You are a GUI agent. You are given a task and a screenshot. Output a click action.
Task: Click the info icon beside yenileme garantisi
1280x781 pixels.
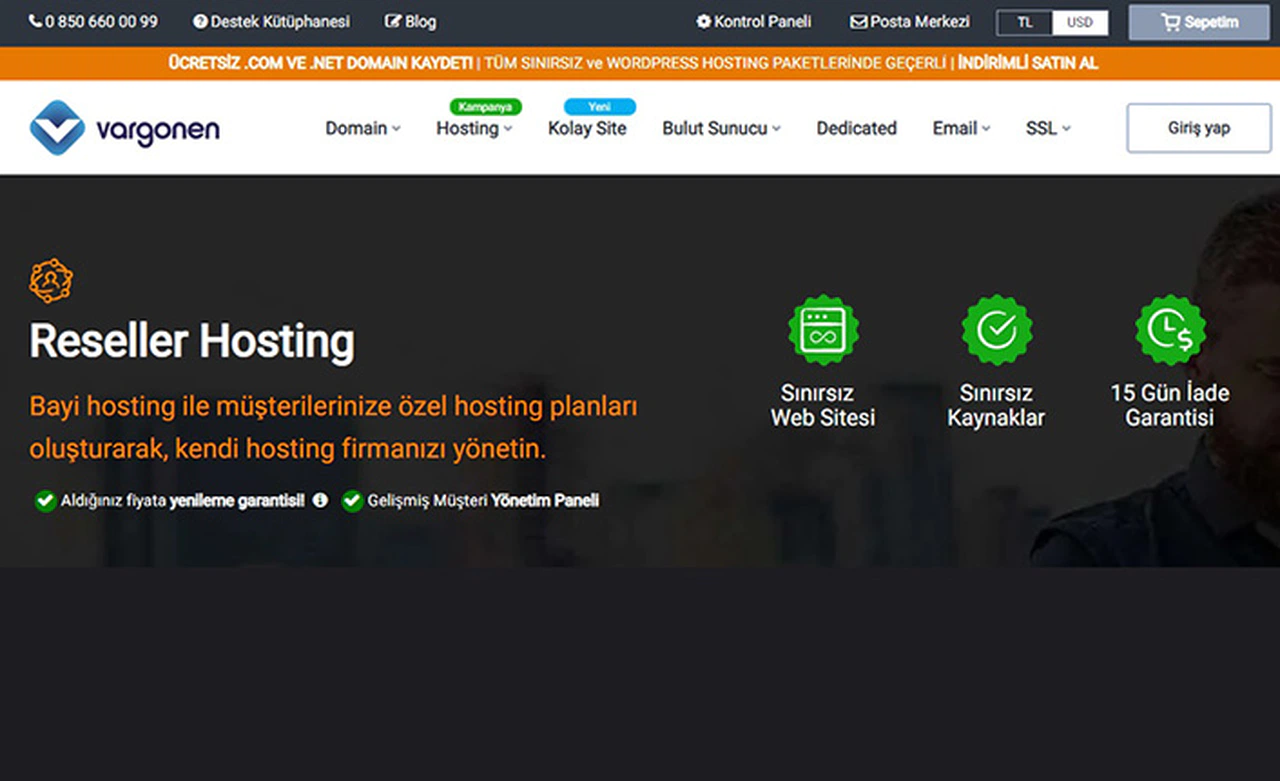click(320, 500)
